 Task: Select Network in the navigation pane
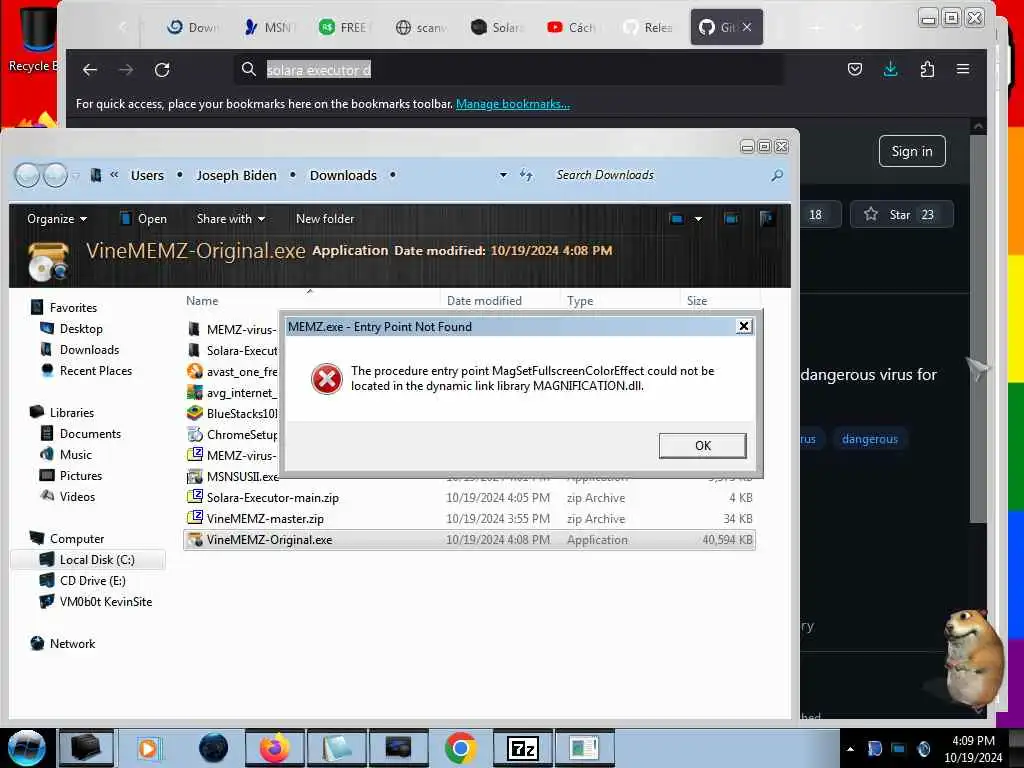pyautogui.click(x=72, y=643)
